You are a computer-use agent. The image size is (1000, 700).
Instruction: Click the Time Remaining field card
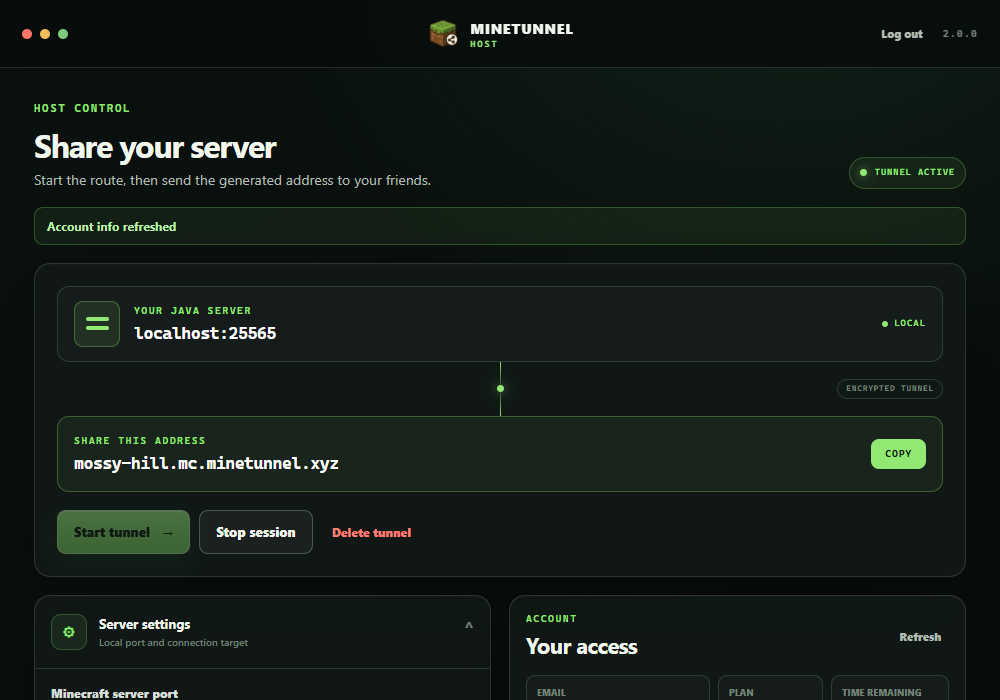coord(890,688)
